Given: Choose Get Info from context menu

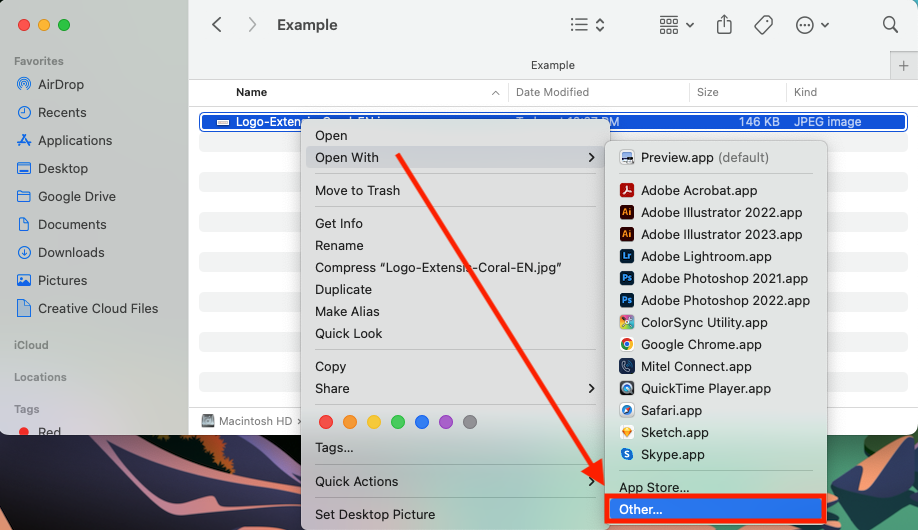Looking at the screenshot, I should 339,223.
